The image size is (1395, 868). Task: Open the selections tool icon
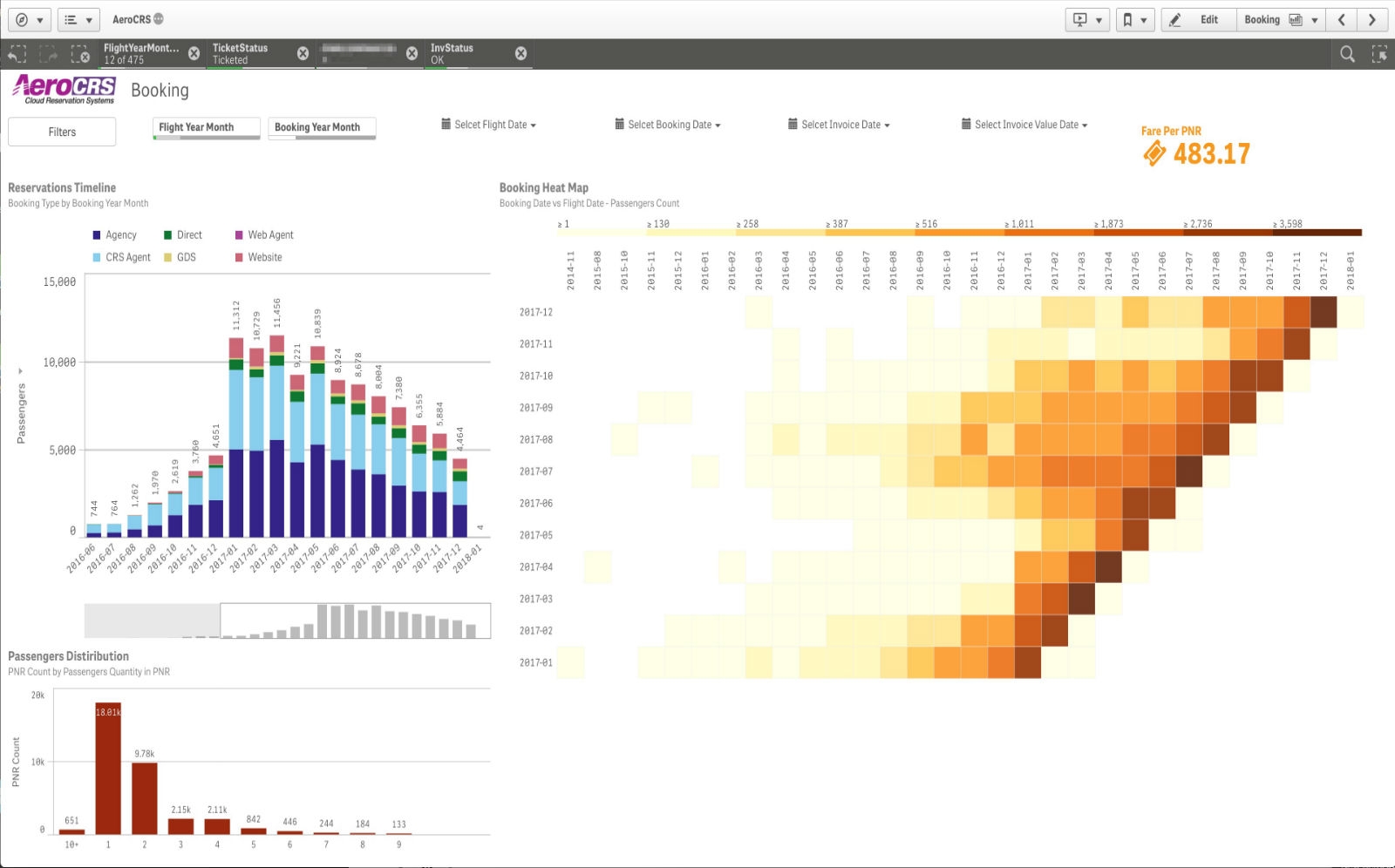point(1379,54)
